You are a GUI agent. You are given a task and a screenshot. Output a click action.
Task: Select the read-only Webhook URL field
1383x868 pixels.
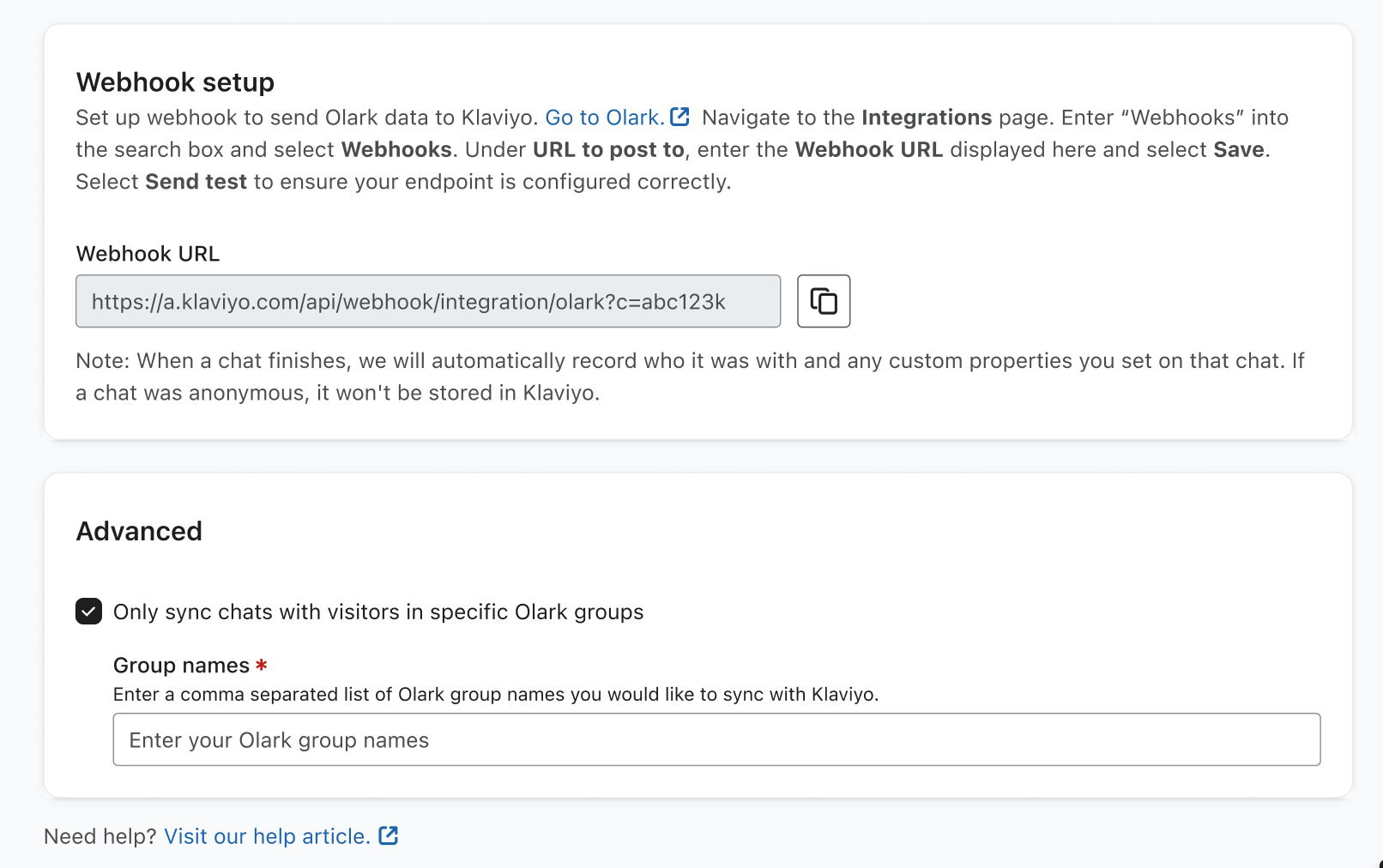[428, 301]
